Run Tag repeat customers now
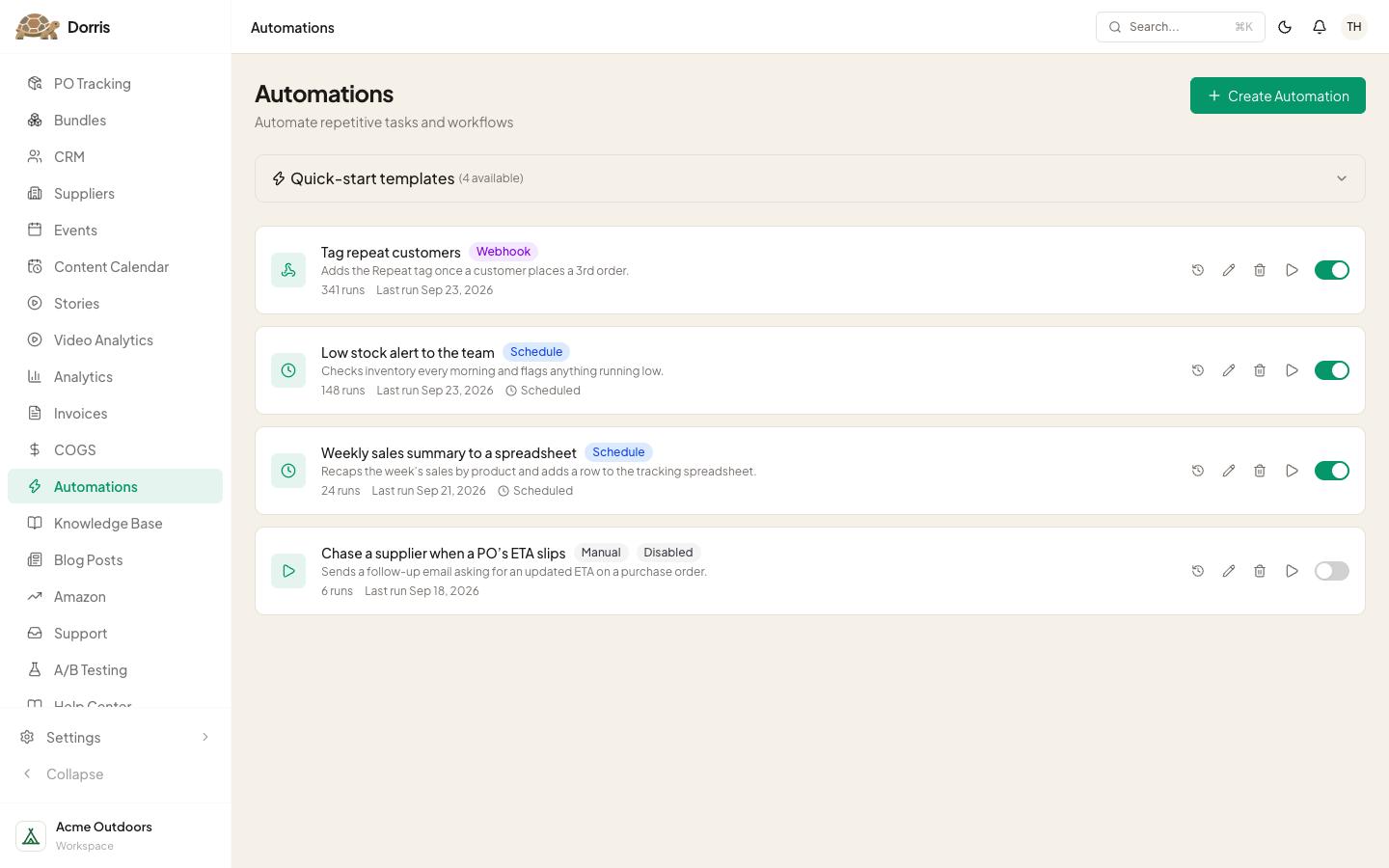This screenshot has width=1389, height=868. [x=1292, y=270]
